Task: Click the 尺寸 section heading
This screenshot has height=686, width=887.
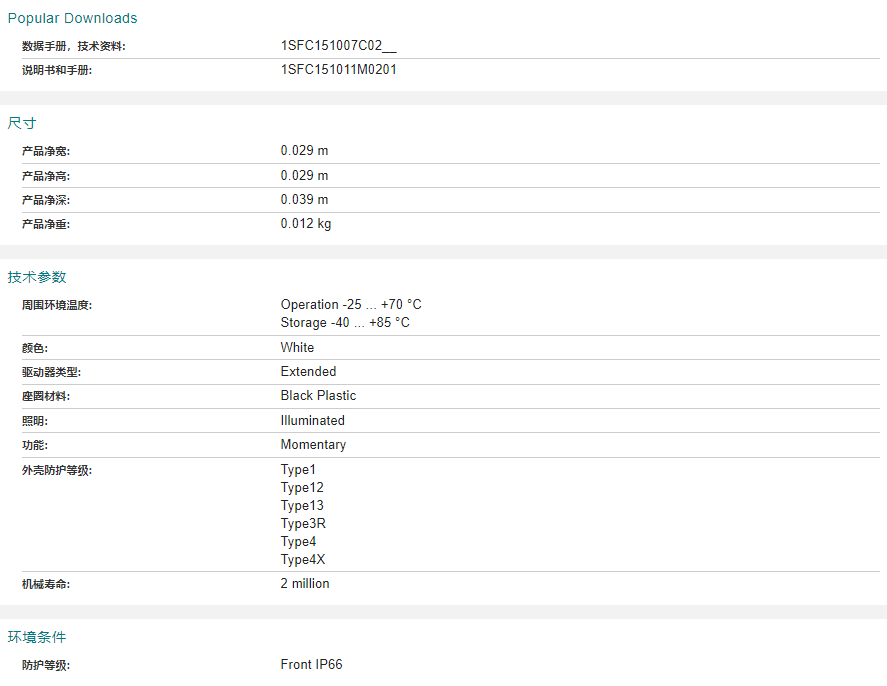Action: click(22, 123)
